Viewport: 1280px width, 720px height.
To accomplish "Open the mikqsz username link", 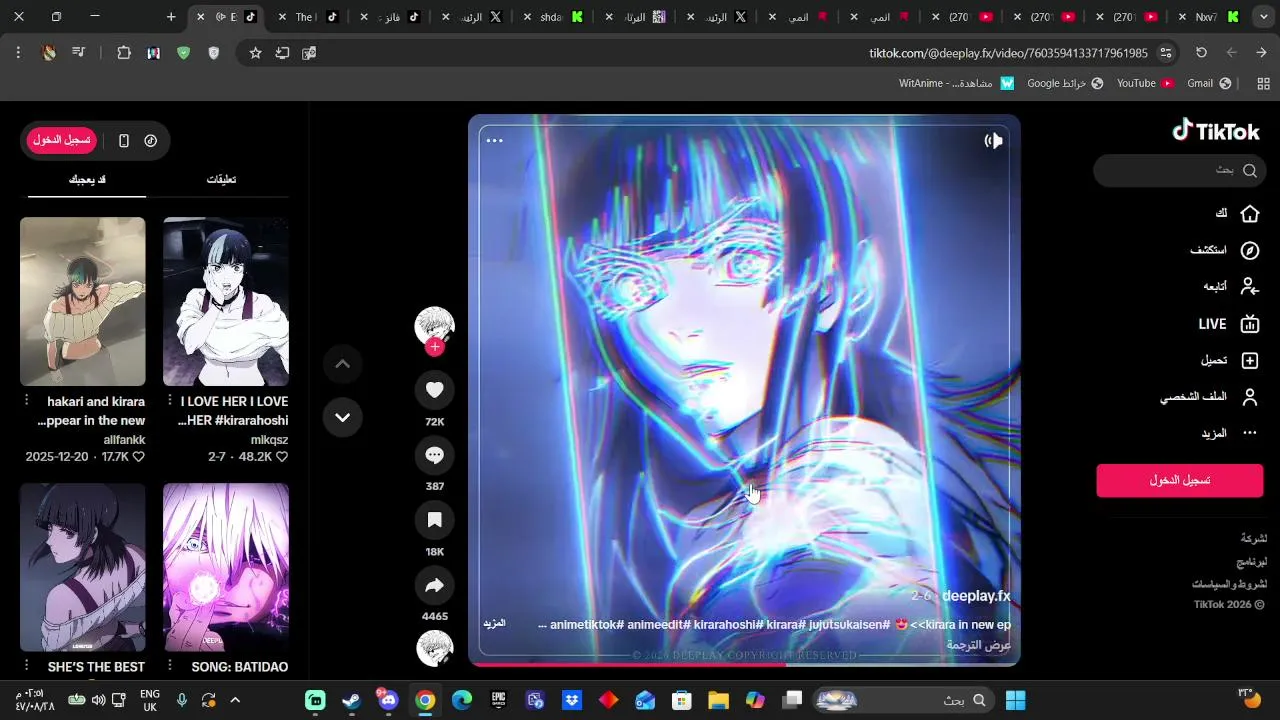I will coord(269,440).
